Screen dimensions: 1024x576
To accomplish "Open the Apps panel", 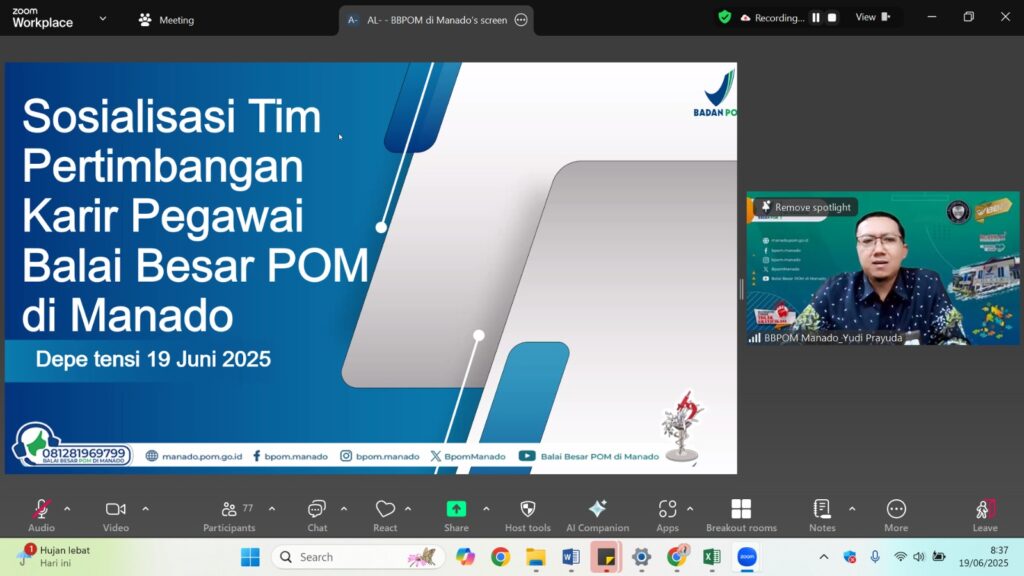I will pos(667,515).
